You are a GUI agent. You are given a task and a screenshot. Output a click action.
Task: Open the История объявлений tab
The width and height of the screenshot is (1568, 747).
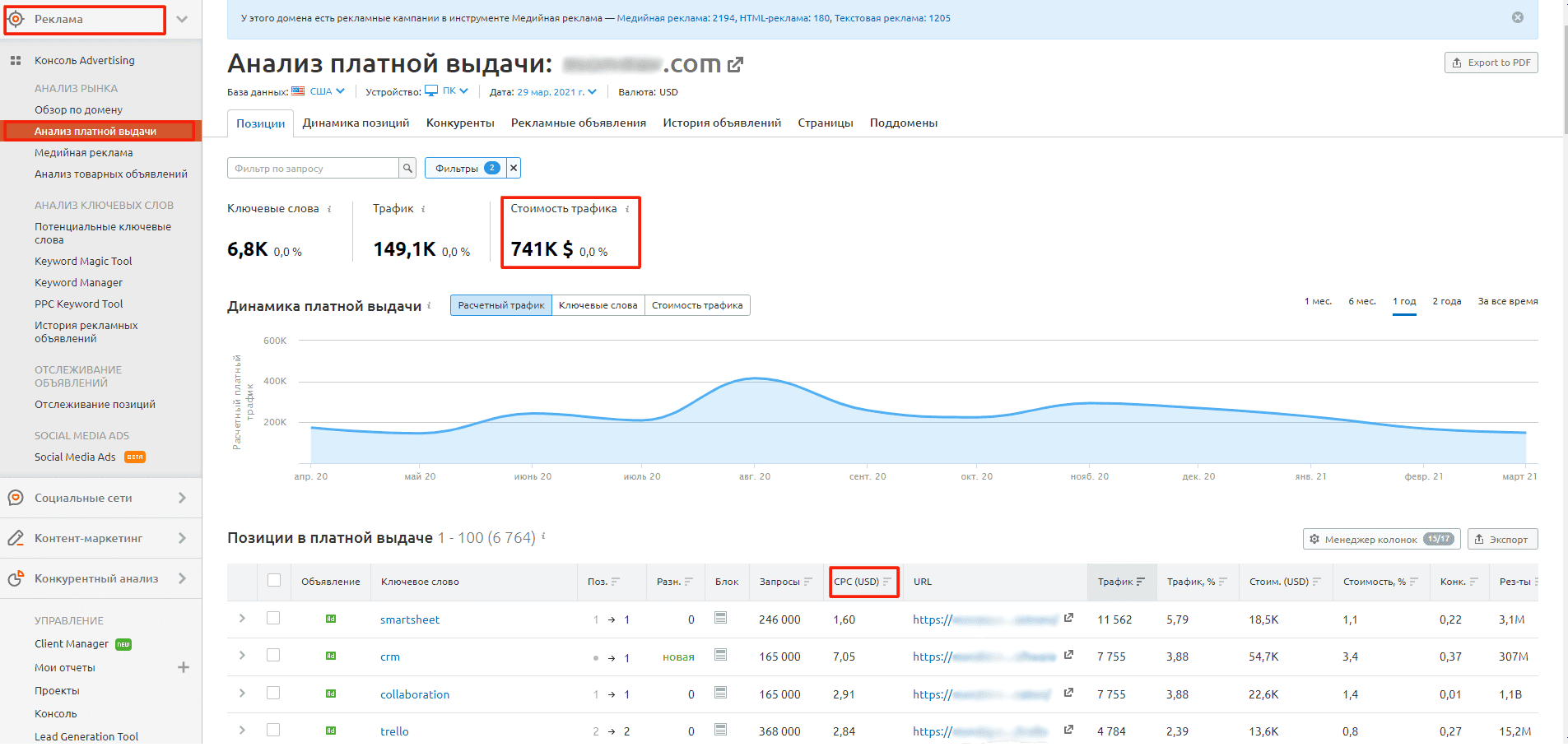coord(722,123)
